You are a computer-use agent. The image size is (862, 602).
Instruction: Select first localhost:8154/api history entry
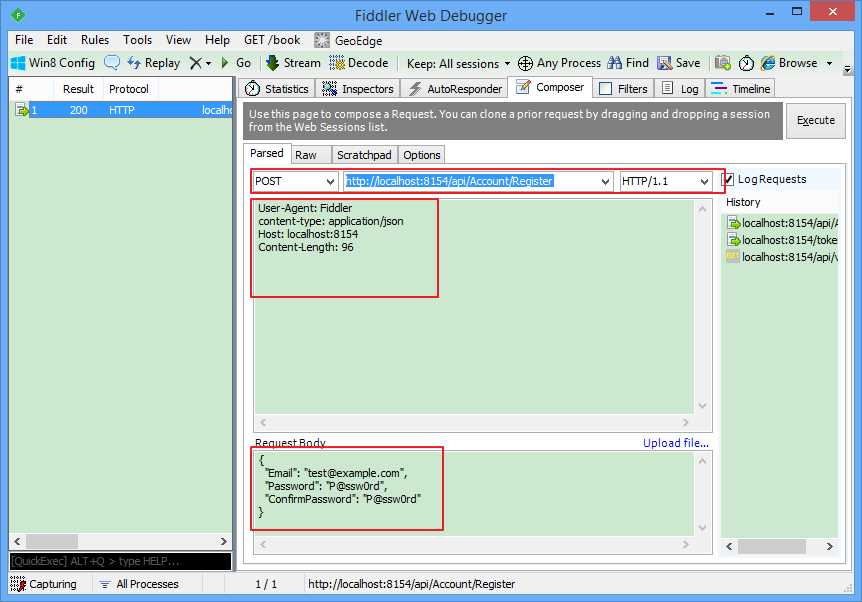click(782, 223)
